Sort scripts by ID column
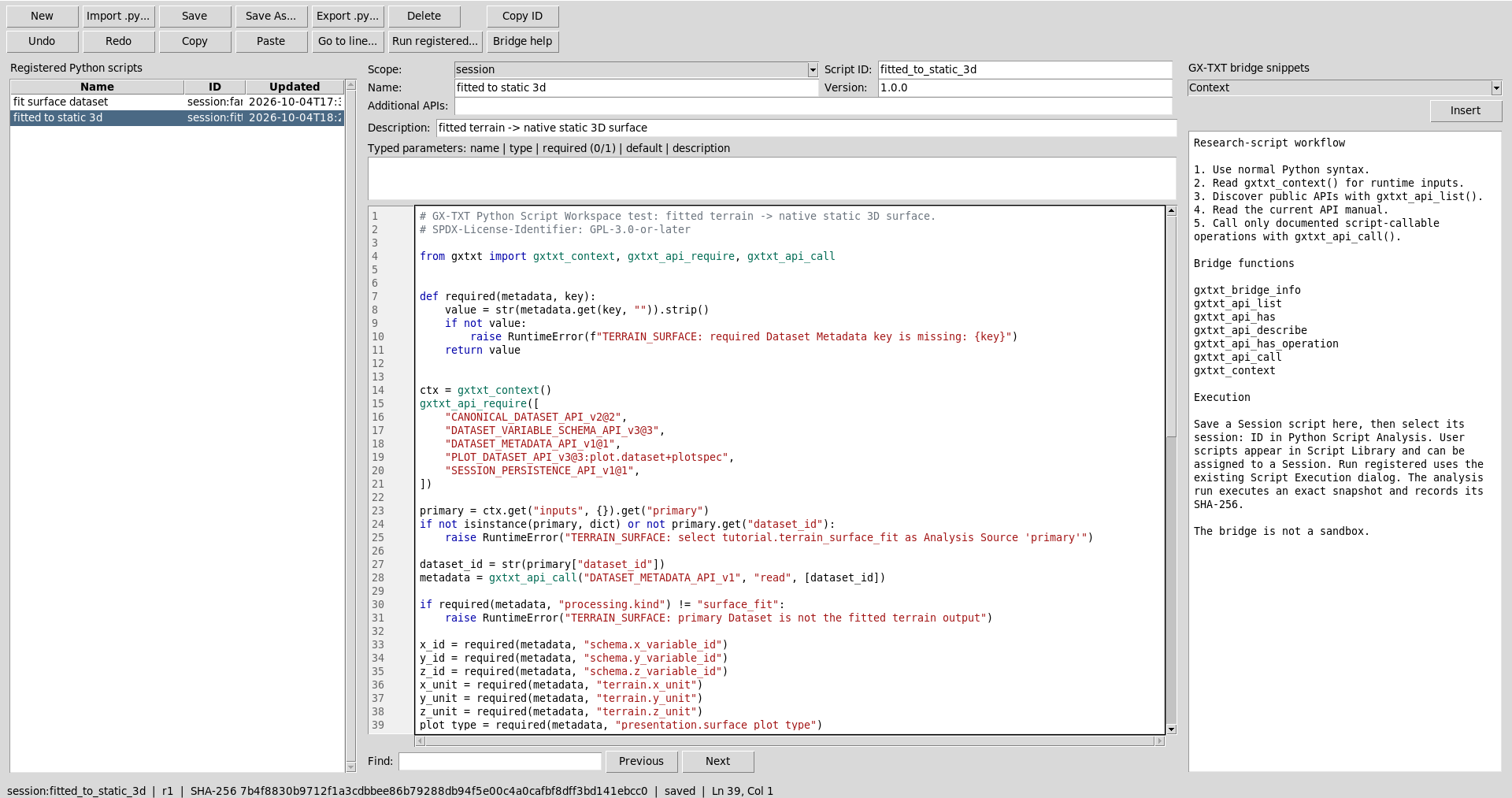This screenshot has height=798, width=1512. coord(215,87)
